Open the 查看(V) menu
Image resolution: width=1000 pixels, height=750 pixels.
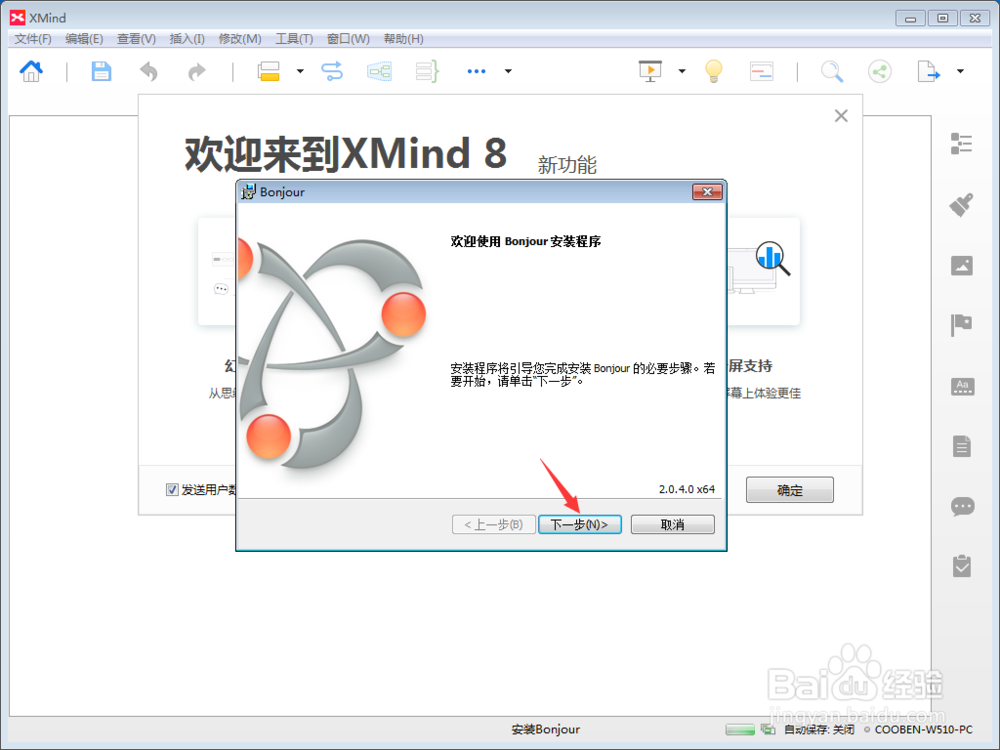click(x=136, y=39)
